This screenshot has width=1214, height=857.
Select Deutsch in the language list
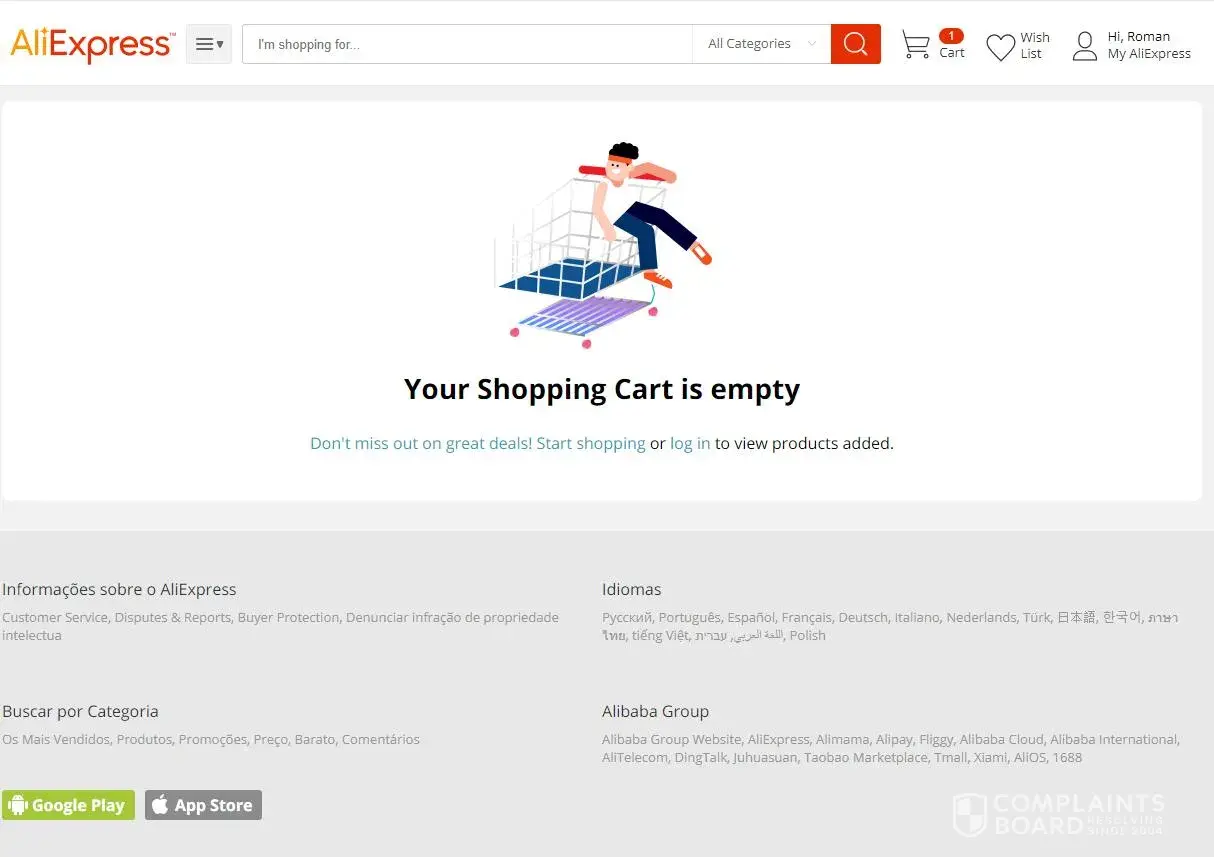863,618
